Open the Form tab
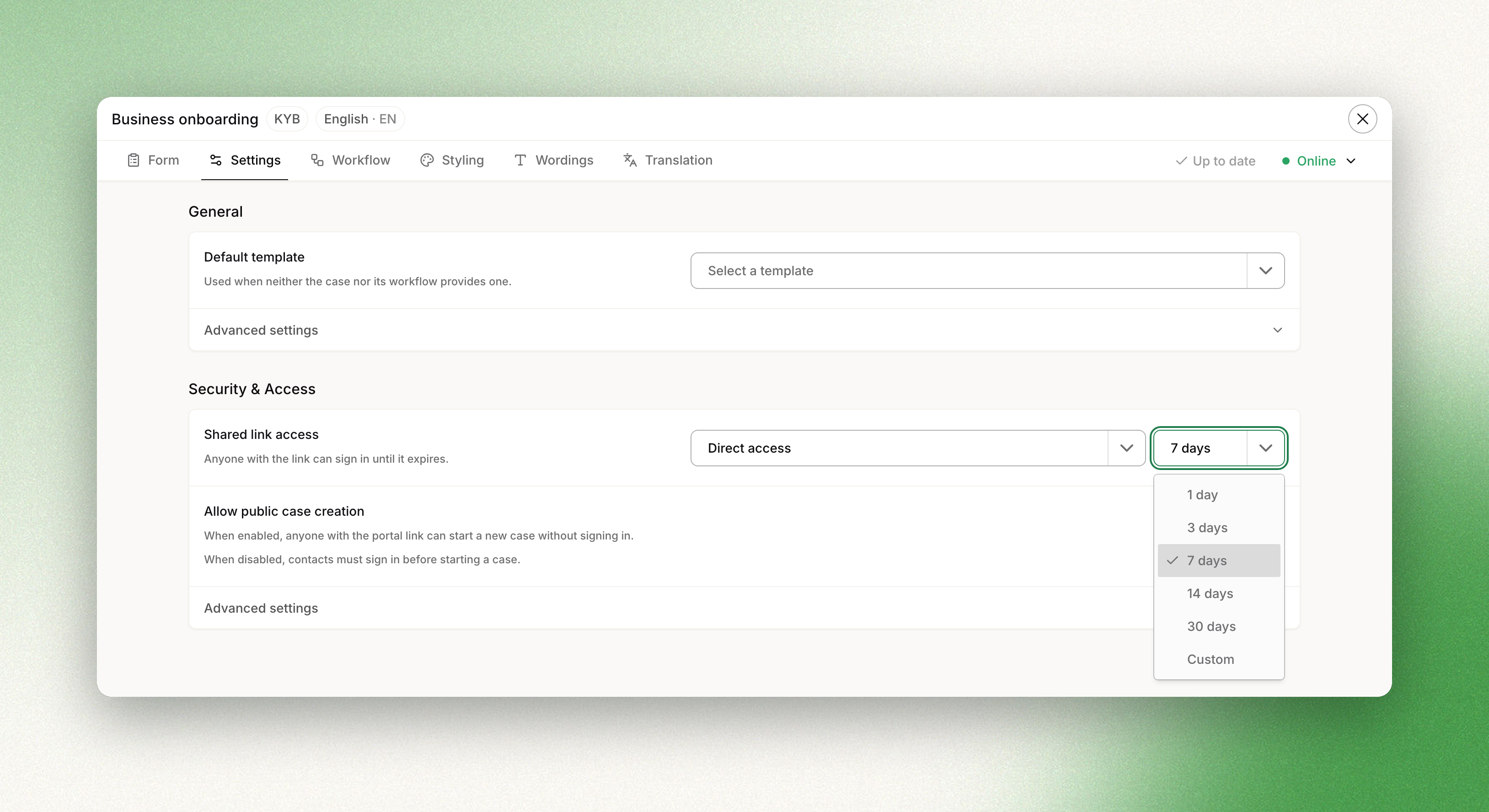This screenshot has height=812, width=1489. pyautogui.click(x=153, y=160)
